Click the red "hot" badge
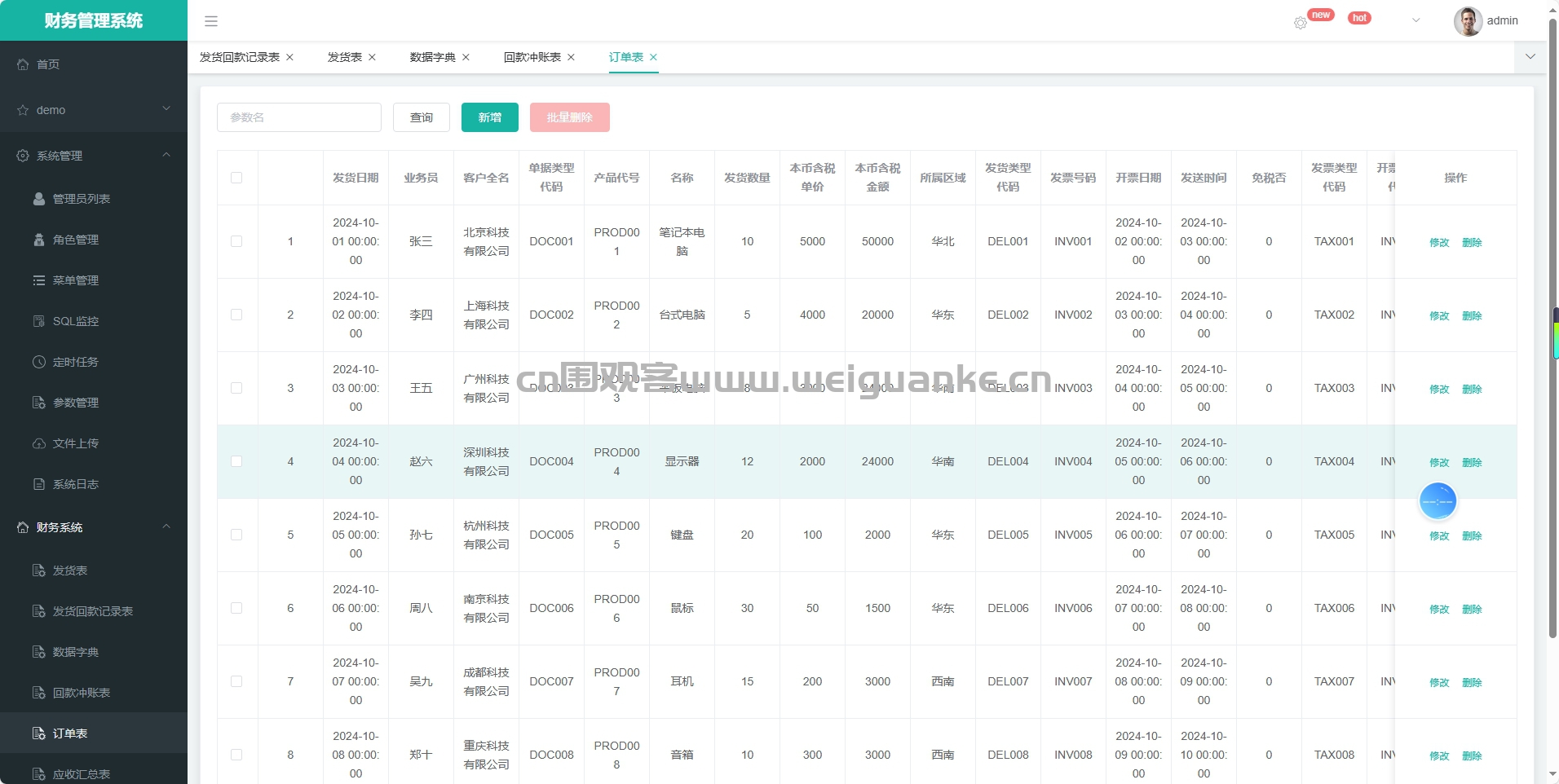The height and width of the screenshot is (784, 1559). click(x=1359, y=18)
